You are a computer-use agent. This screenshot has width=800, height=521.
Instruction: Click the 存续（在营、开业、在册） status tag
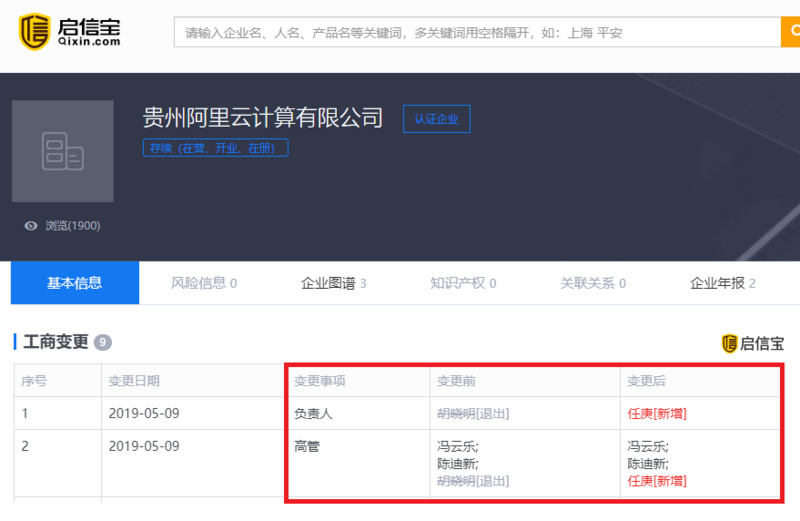pyautogui.click(x=215, y=148)
